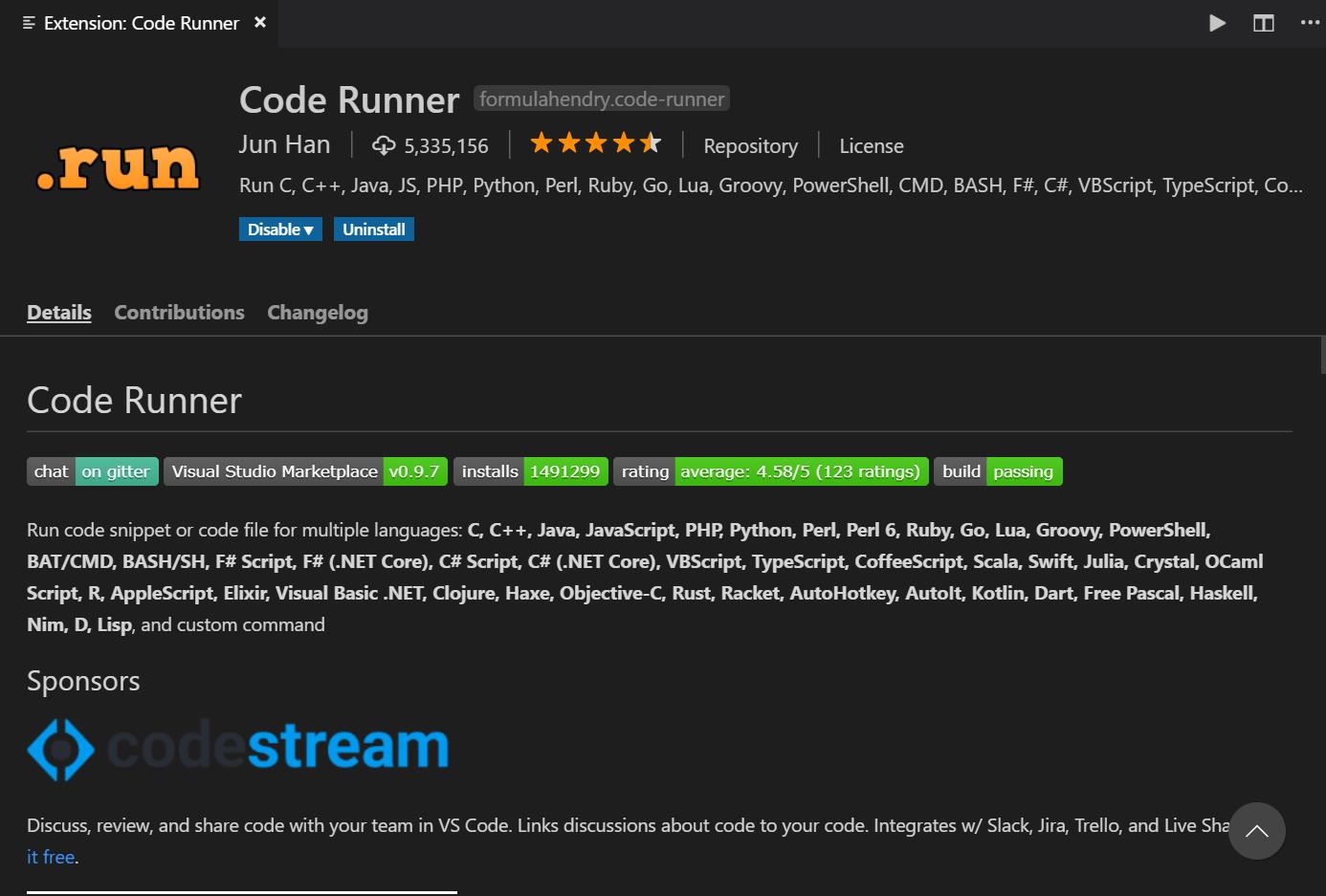
Task: Click the build passing badge
Action: [998, 471]
